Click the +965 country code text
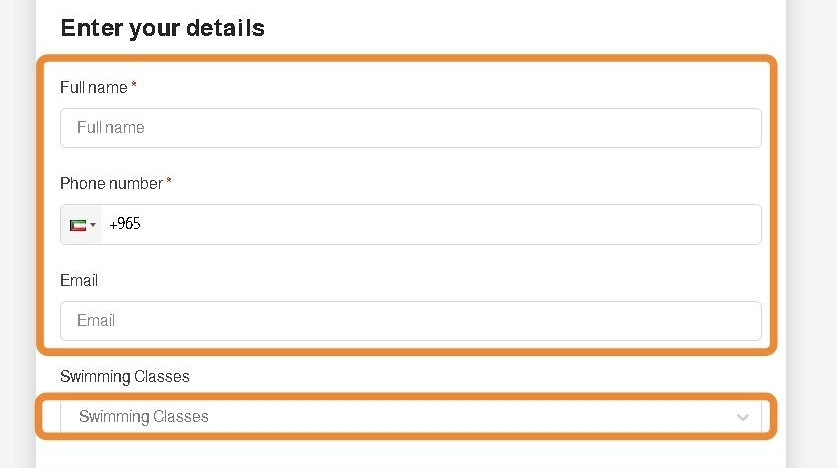This screenshot has width=837, height=468. point(125,225)
